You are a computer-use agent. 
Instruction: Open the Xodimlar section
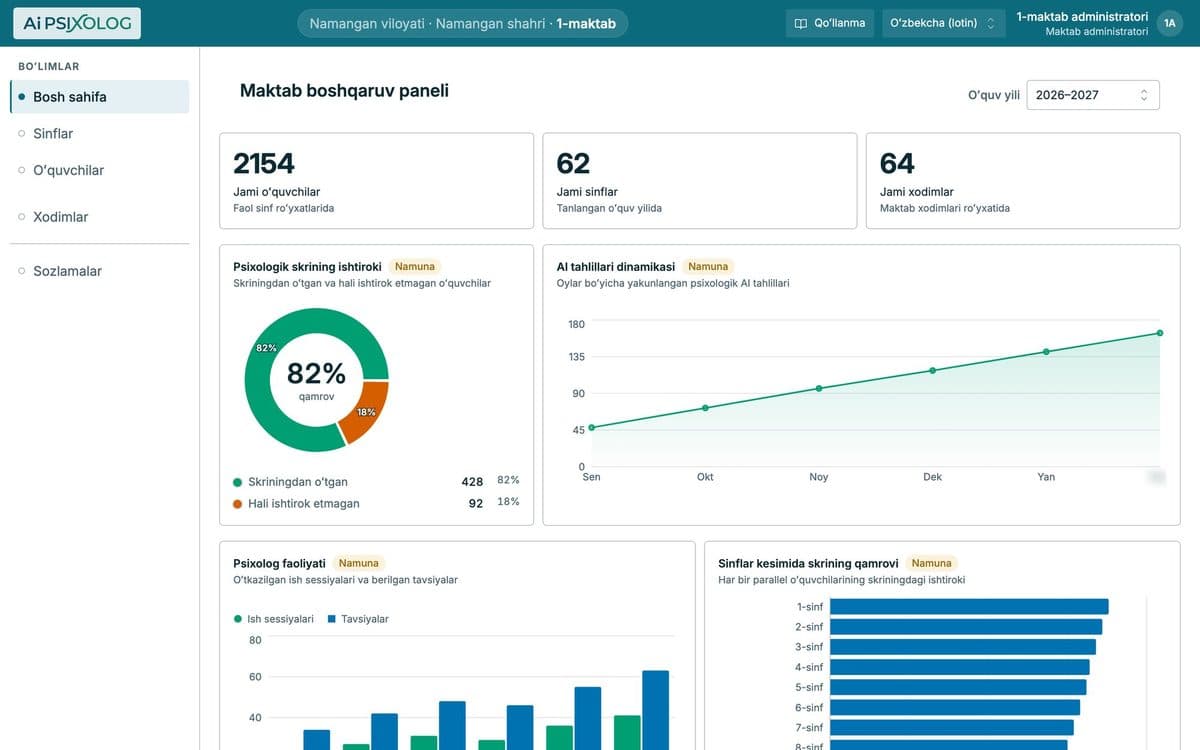(99, 217)
